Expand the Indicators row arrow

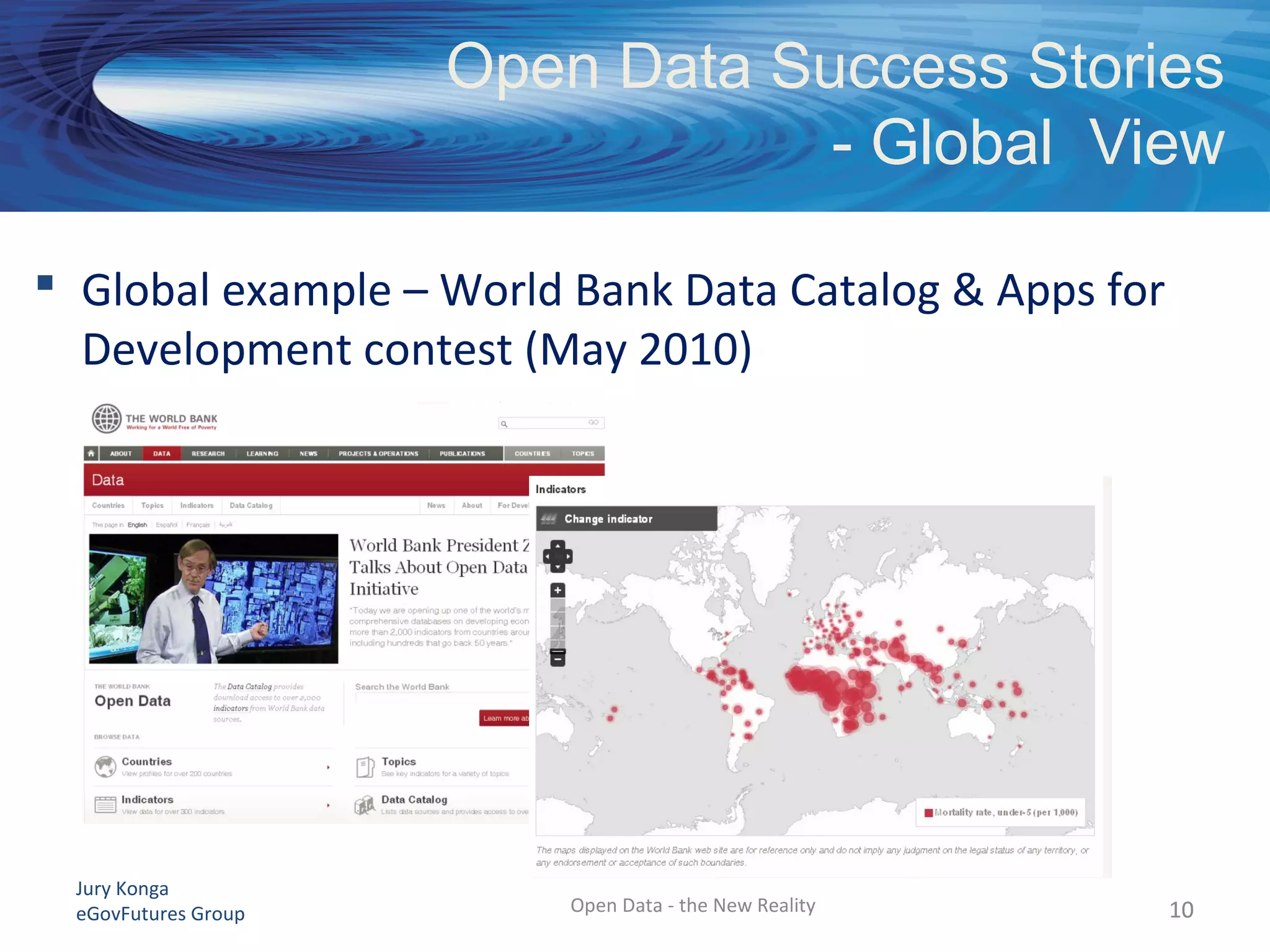(328, 806)
